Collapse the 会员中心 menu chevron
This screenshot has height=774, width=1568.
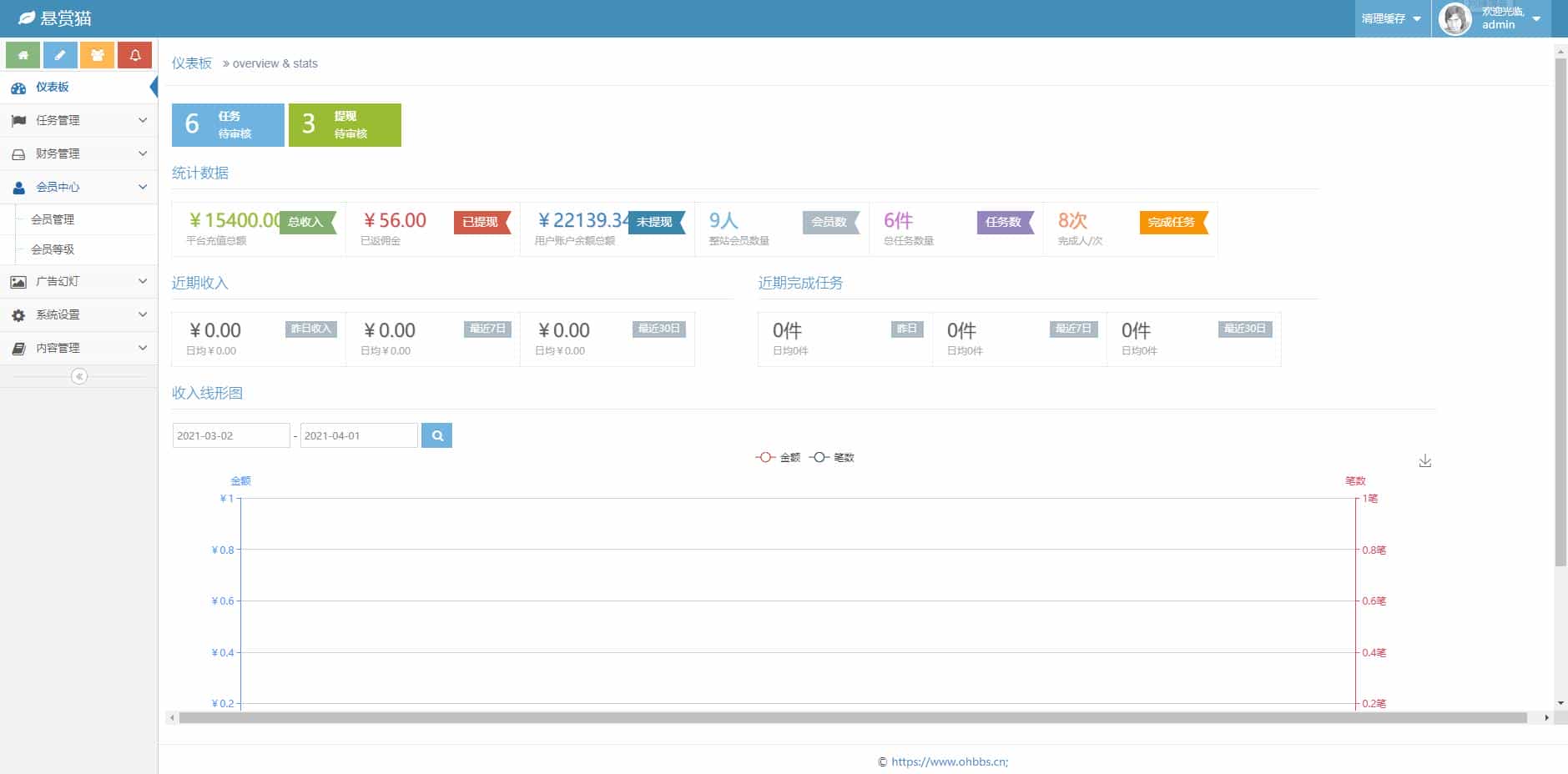[143, 187]
